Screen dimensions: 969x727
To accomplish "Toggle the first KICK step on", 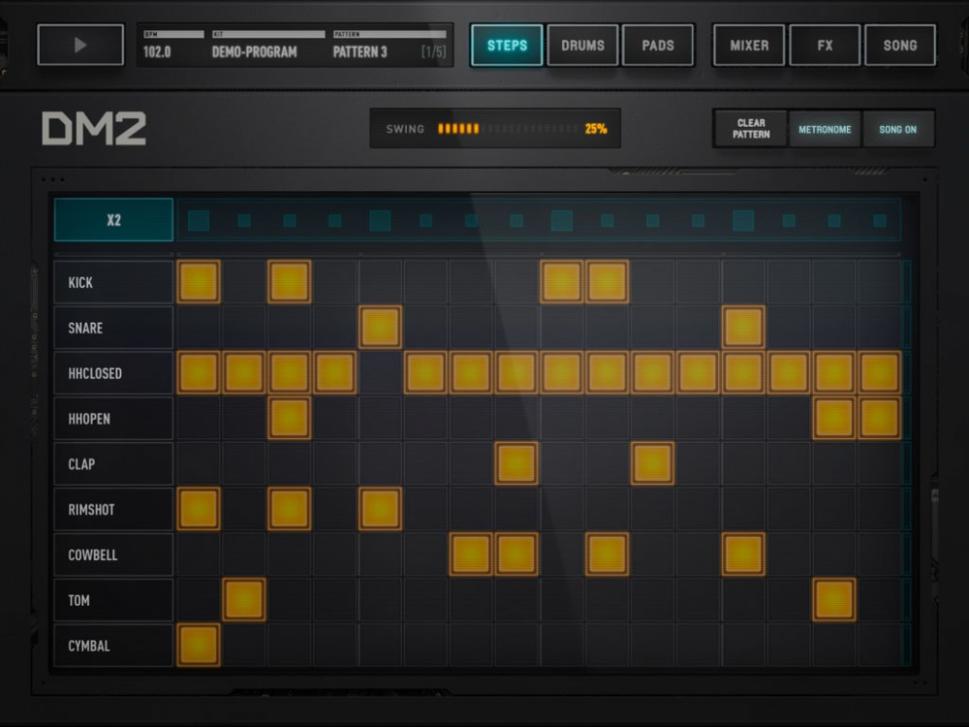I will click(x=201, y=283).
